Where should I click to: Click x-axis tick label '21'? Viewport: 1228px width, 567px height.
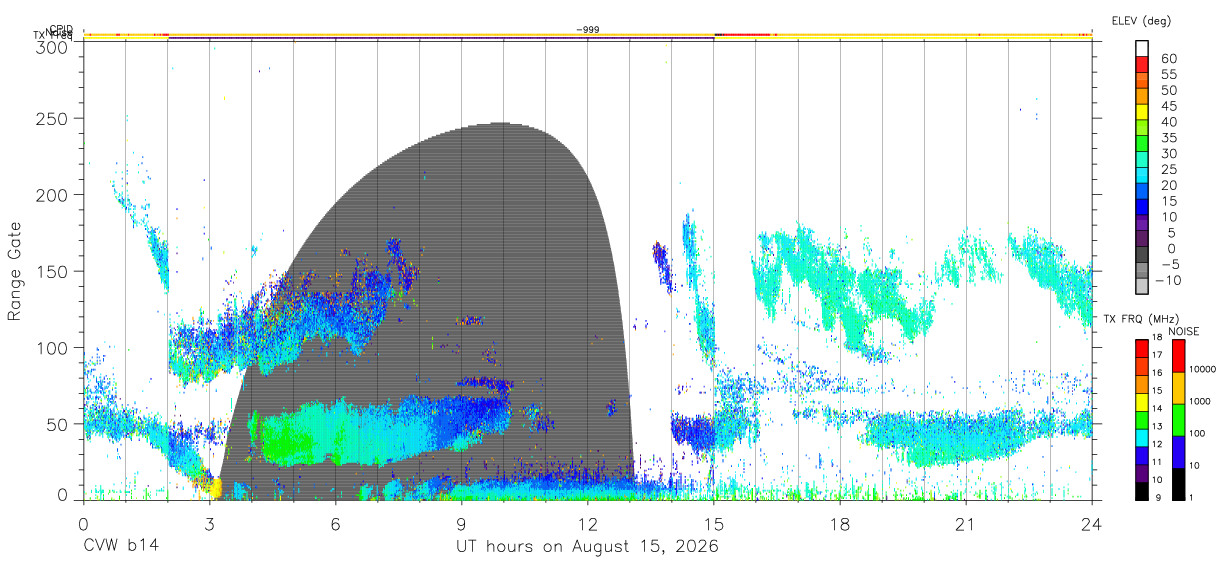[966, 524]
